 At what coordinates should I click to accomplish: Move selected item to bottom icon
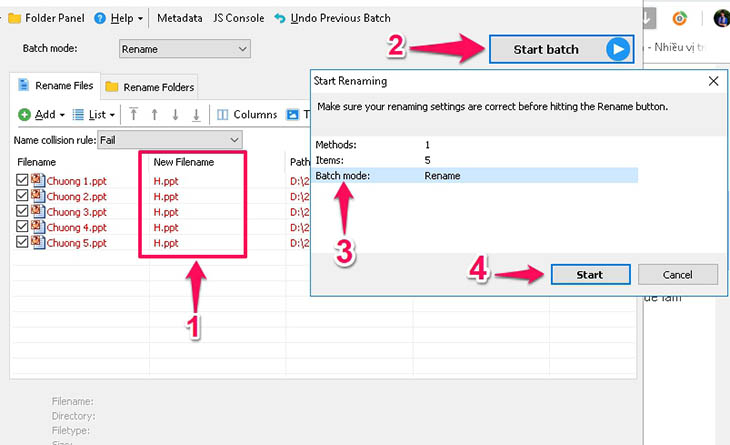196,115
